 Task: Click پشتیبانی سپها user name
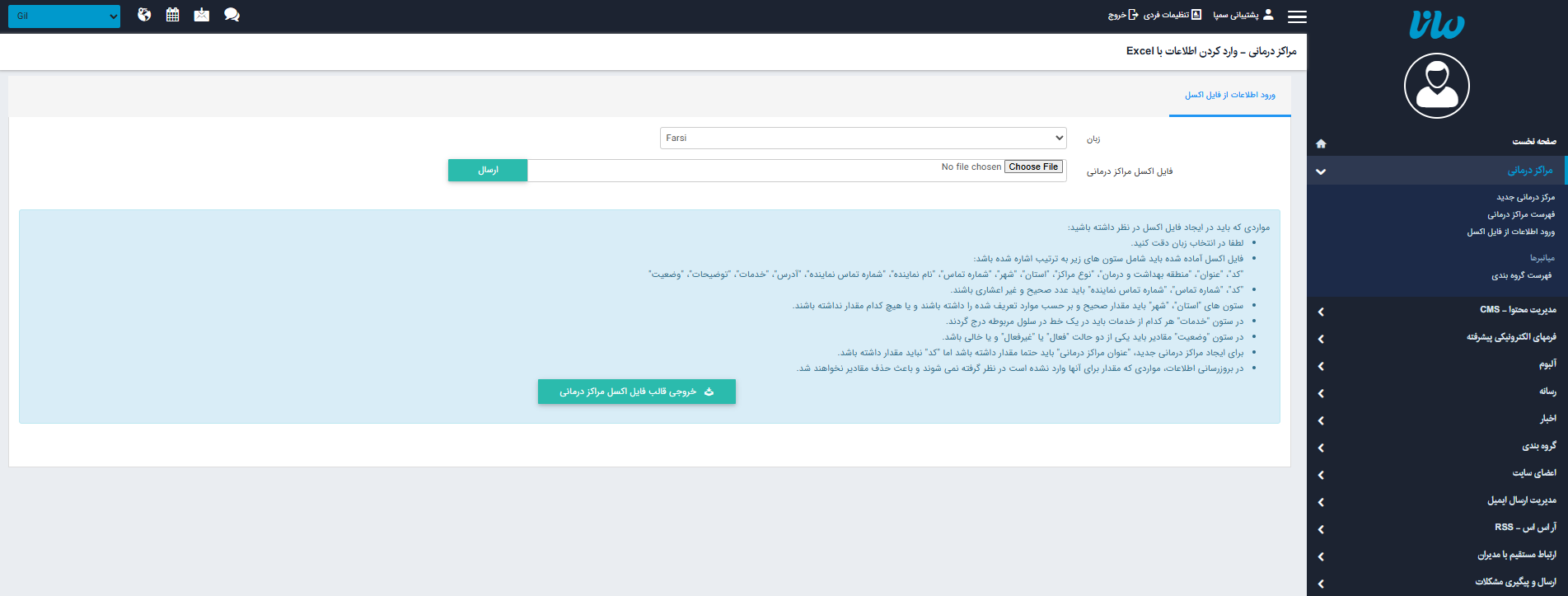point(1243,15)
